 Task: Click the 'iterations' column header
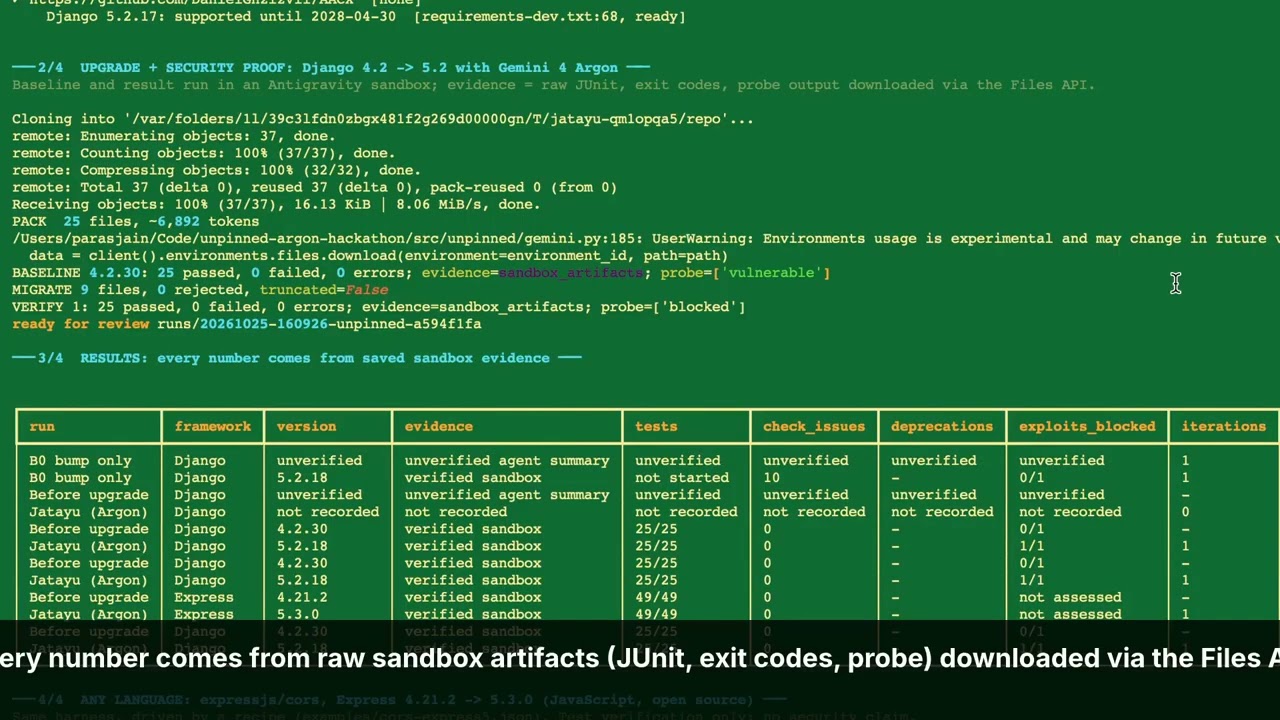(x=1224, y=426)
